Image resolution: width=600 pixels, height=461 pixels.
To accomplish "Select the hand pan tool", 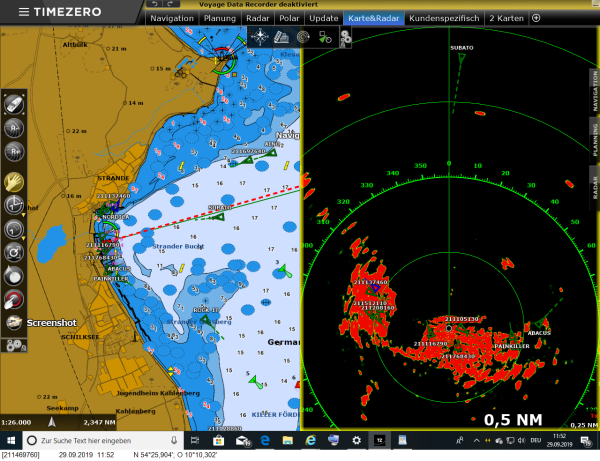I will click(14, 182).
